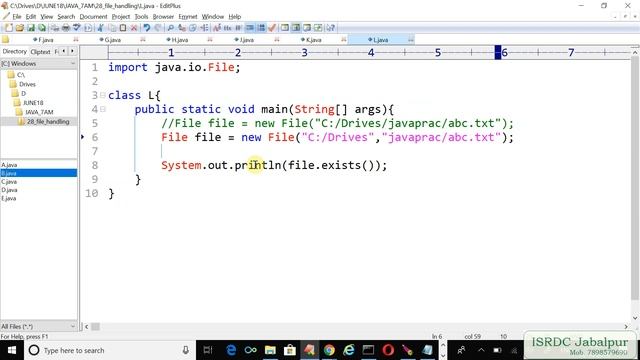Click the Open file toolbar icon
Viewport: 640px width, 360px height.
click(x=20, y=28)
